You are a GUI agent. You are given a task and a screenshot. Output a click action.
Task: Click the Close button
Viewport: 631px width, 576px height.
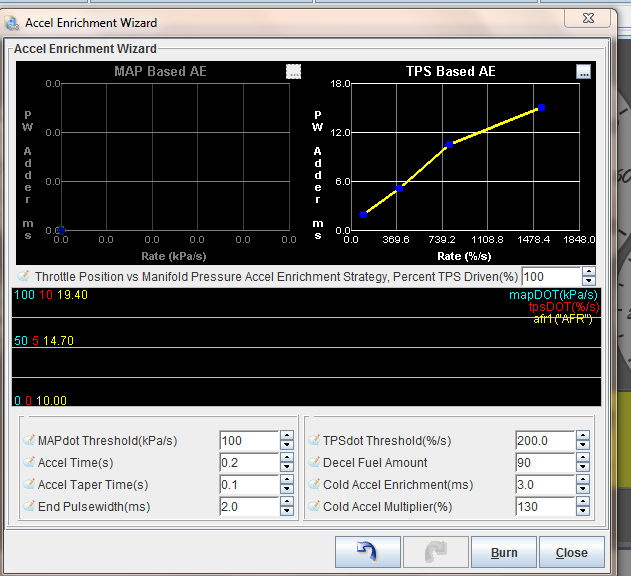pos(571,552)
